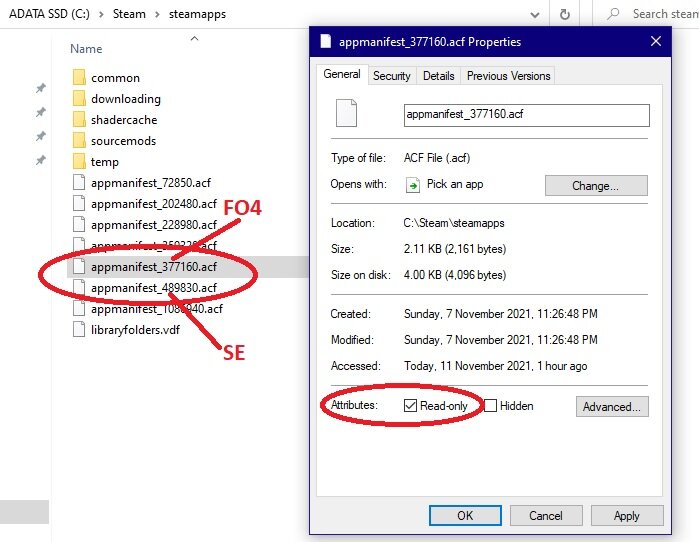Click the shadercache folder name
Viewport: 699px width, 542px height.
pos(124,120)
